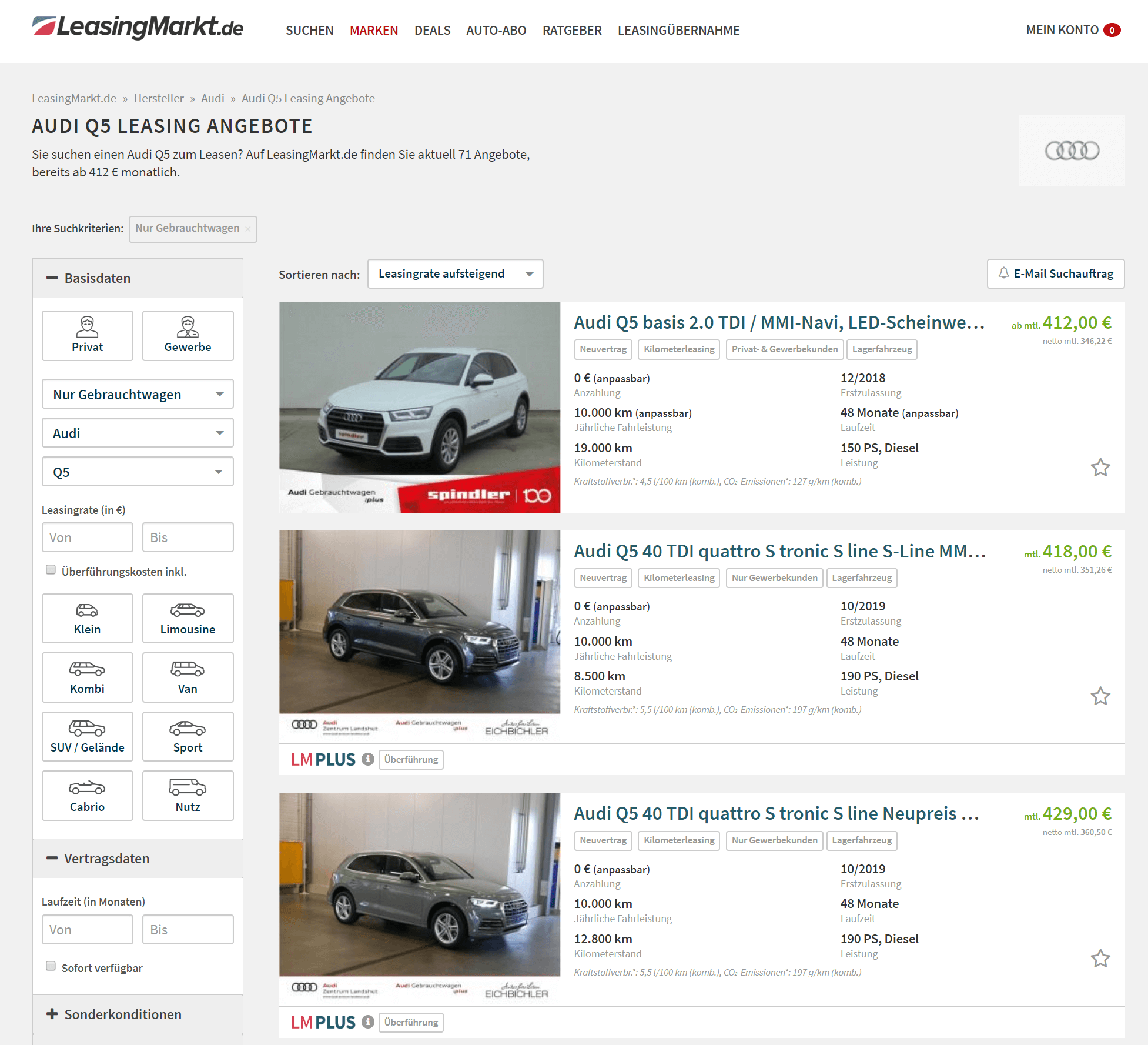This screenshot has height=1045, width=1148.
Task: Open the AUTO-ABO menu item
Action: click(x=496, y=30)
